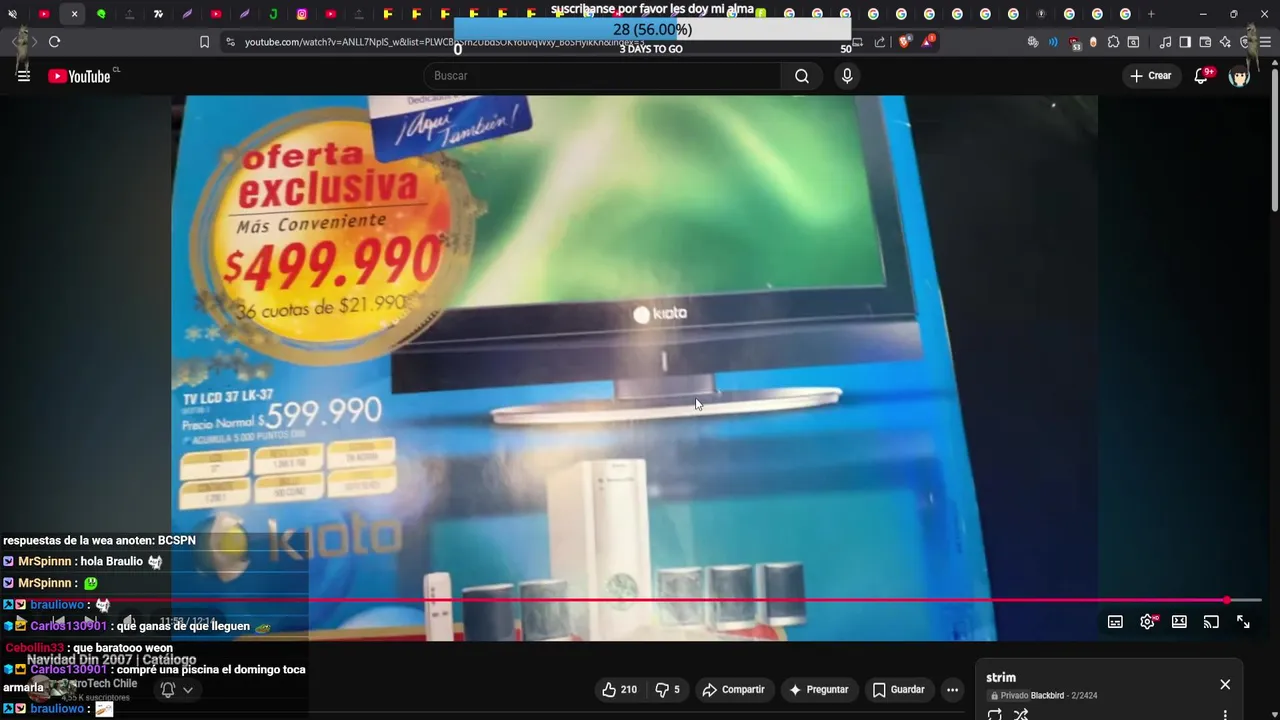The width and height of the screenshot is (1280, 720).
Task: Open the Brave Shields lion icon
Action: click(905, 42)
